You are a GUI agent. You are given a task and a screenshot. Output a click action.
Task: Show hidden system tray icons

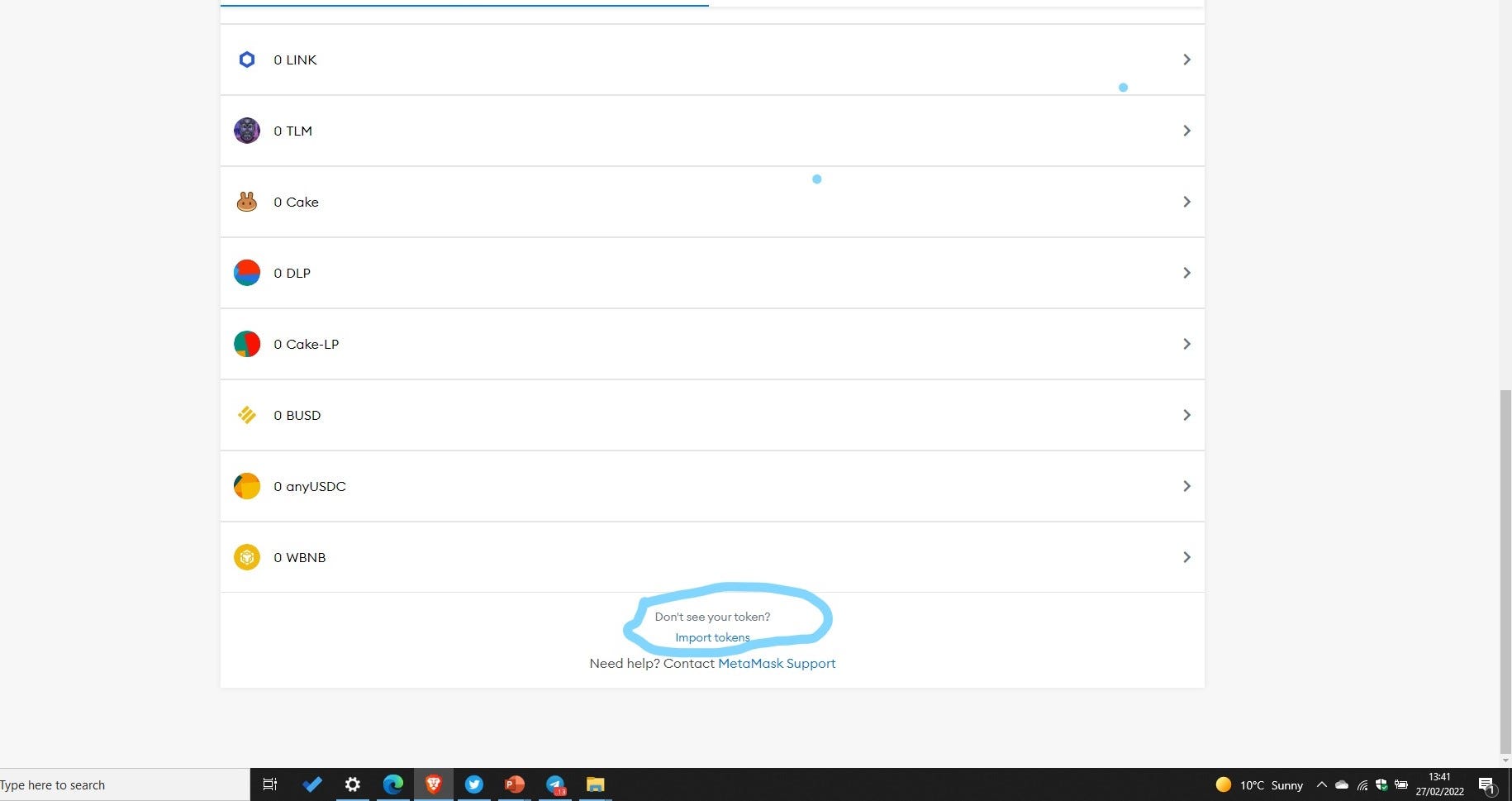[x=1321, y=784]
